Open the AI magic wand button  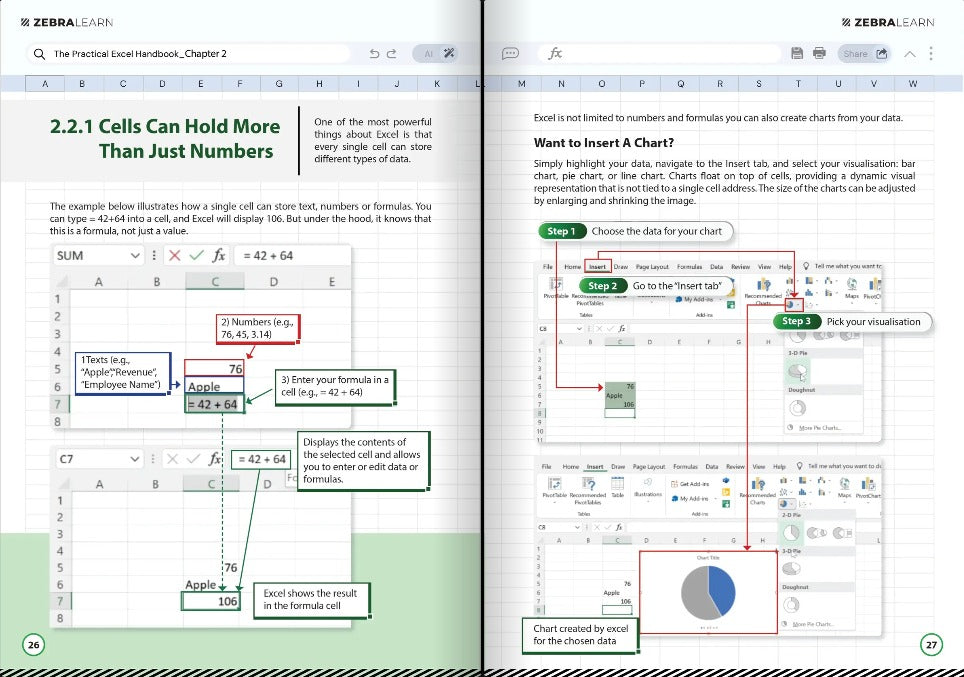[x=449, y=53]
